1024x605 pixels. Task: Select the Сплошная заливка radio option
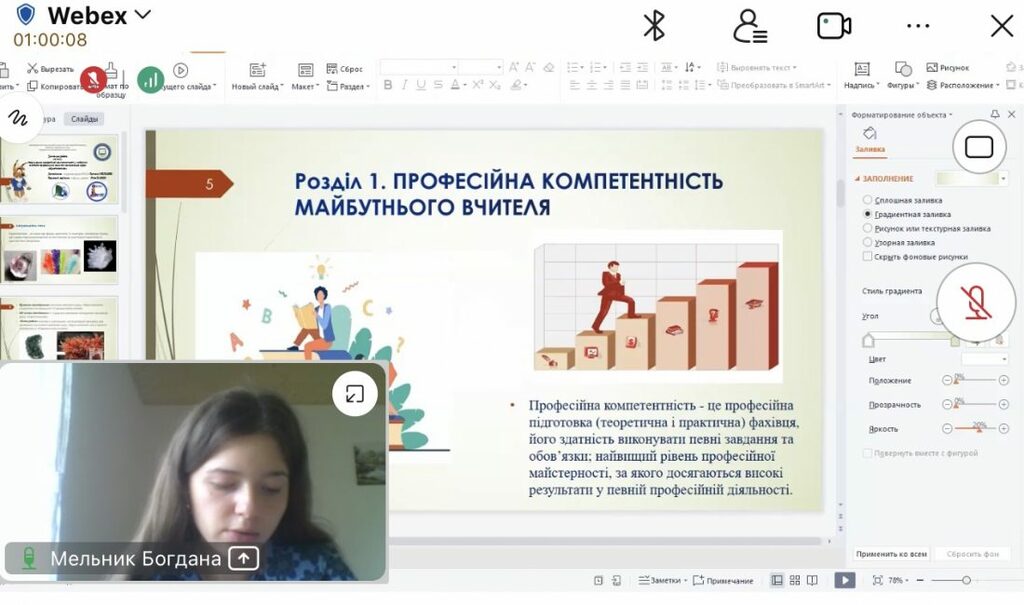coord(868,200)
